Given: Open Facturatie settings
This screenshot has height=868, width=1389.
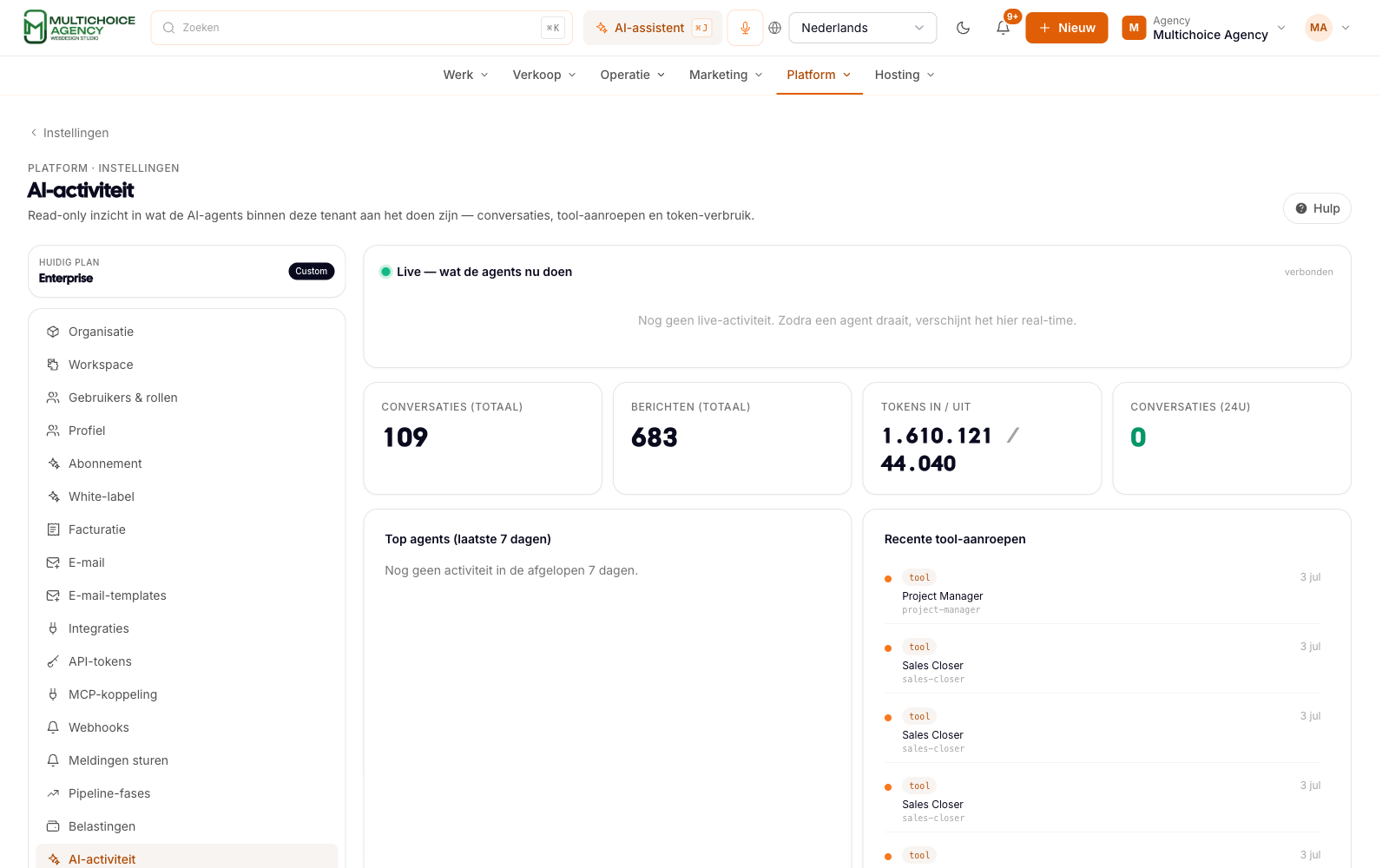Looking at the screenshot, I should click(187, 529).
